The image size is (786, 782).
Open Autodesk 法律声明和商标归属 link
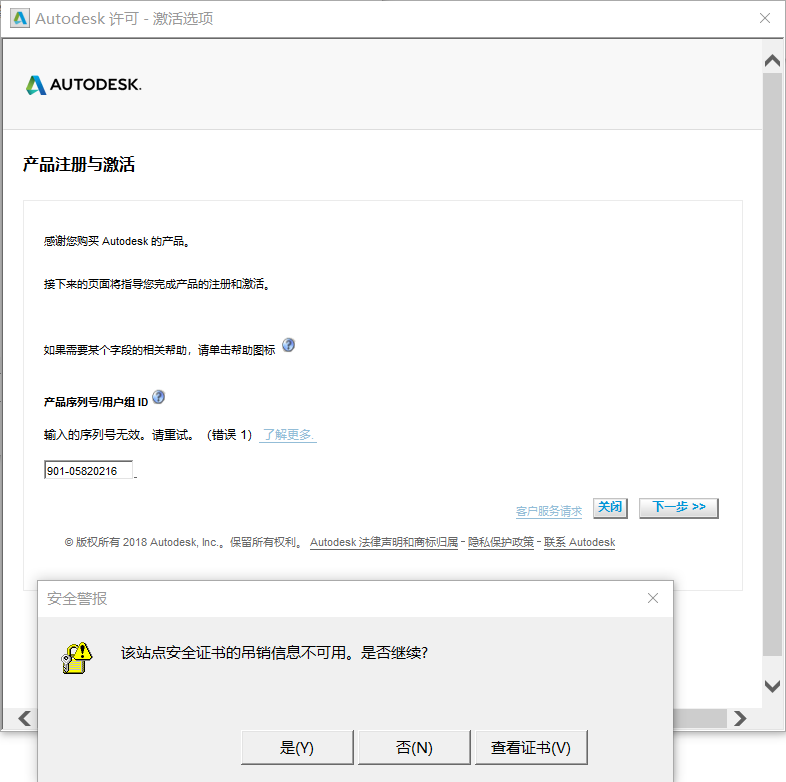384,542
